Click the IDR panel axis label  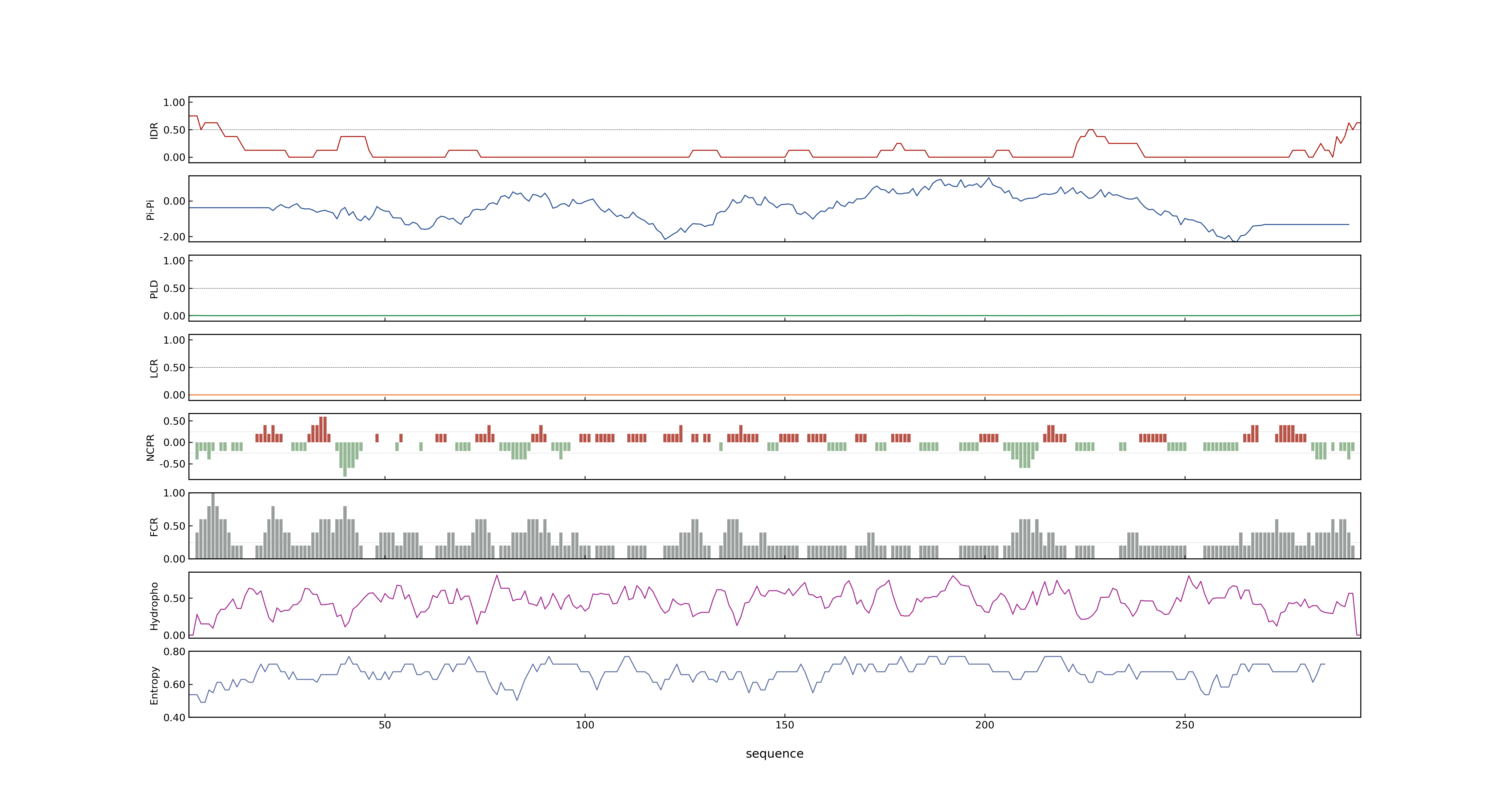pos(154,130)
